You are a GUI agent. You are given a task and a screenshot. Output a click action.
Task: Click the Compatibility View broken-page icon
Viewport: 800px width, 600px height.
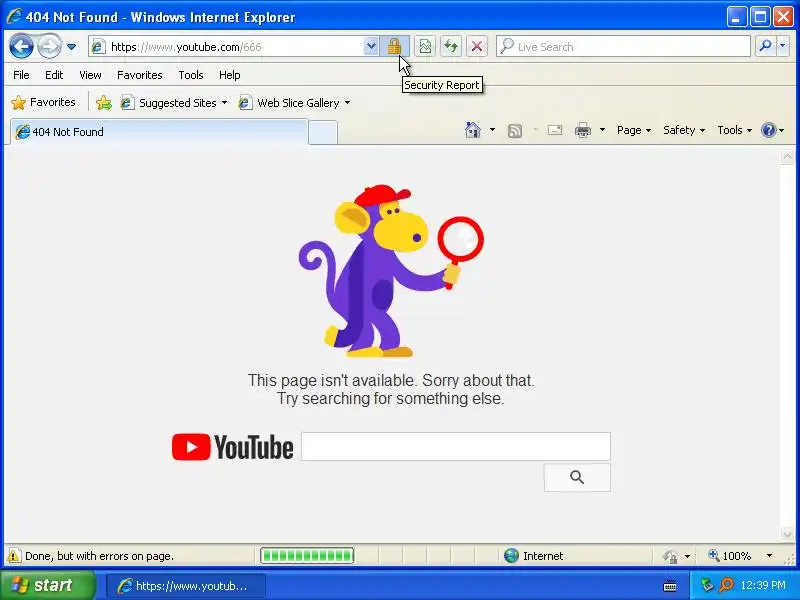pyautogui.click(x=425, y=47)
